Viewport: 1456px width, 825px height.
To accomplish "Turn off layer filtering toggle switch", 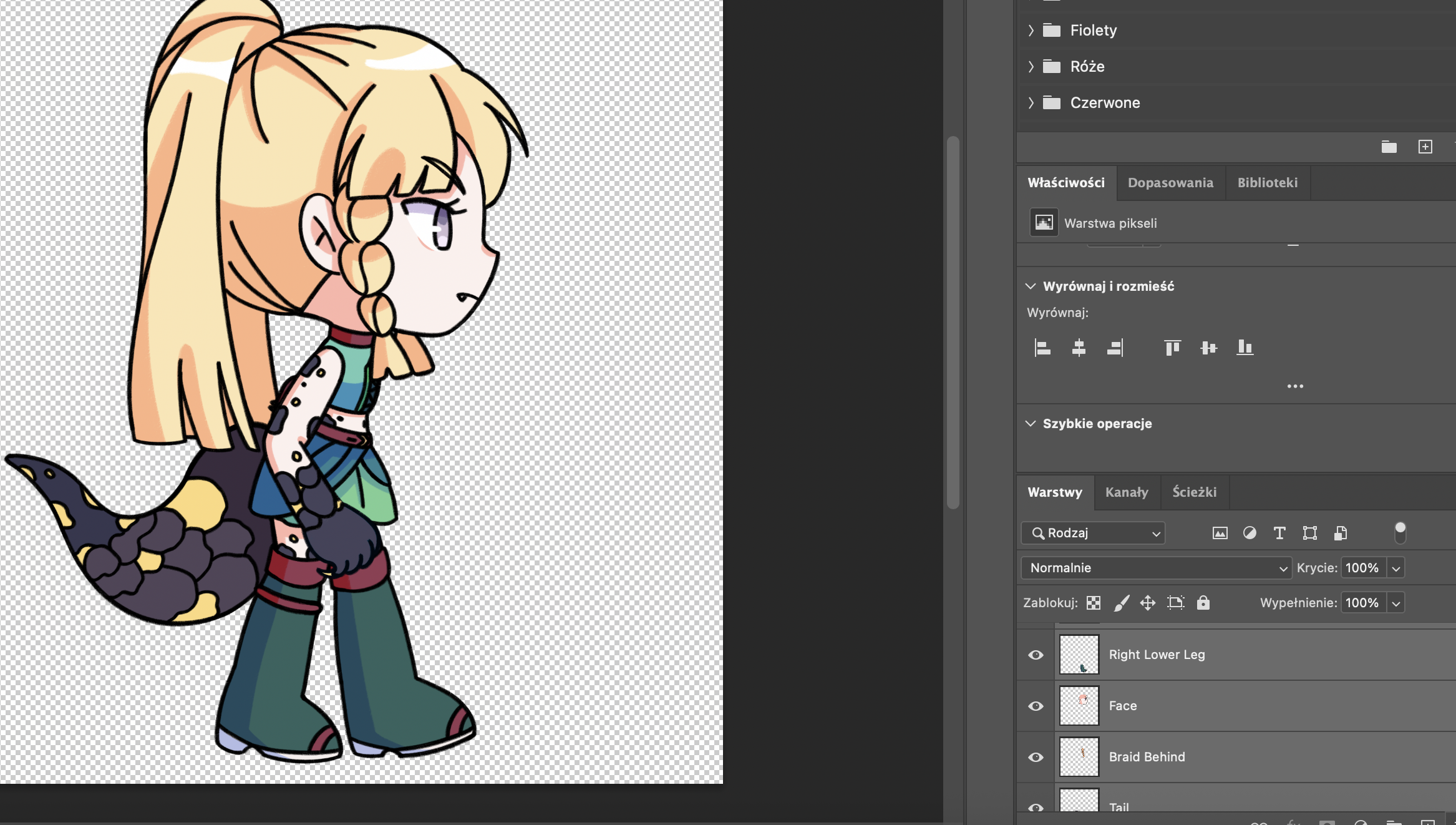I will pos(1400,532).
